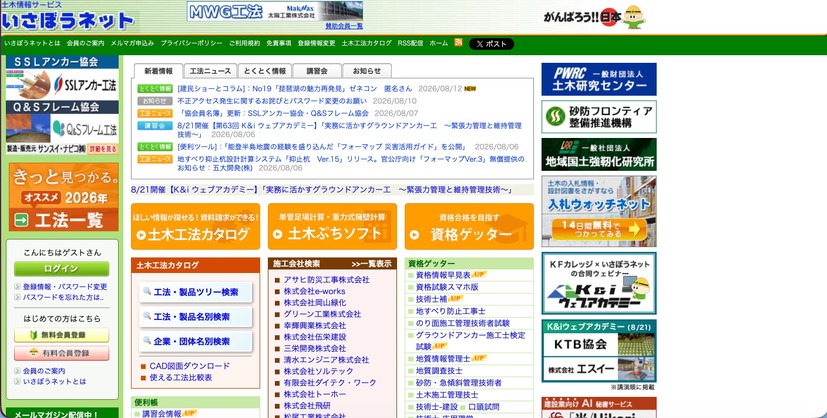Open いさぼうネットとは in guest box

(x=54, y=382)
